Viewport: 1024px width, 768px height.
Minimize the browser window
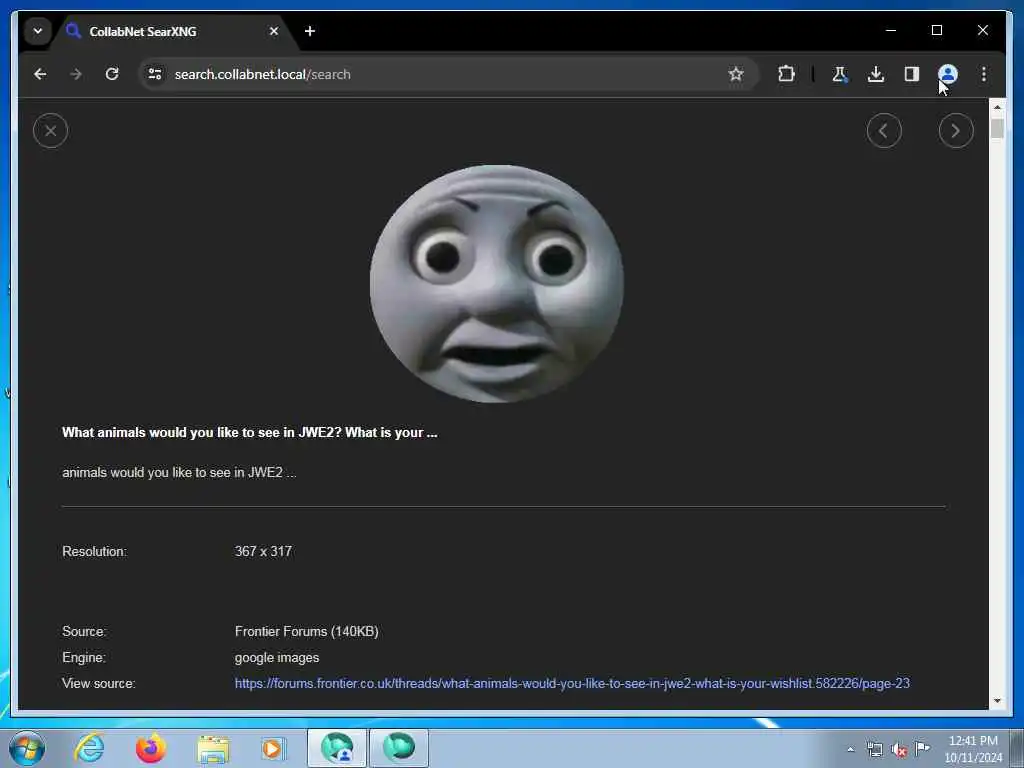pos(891,31)
